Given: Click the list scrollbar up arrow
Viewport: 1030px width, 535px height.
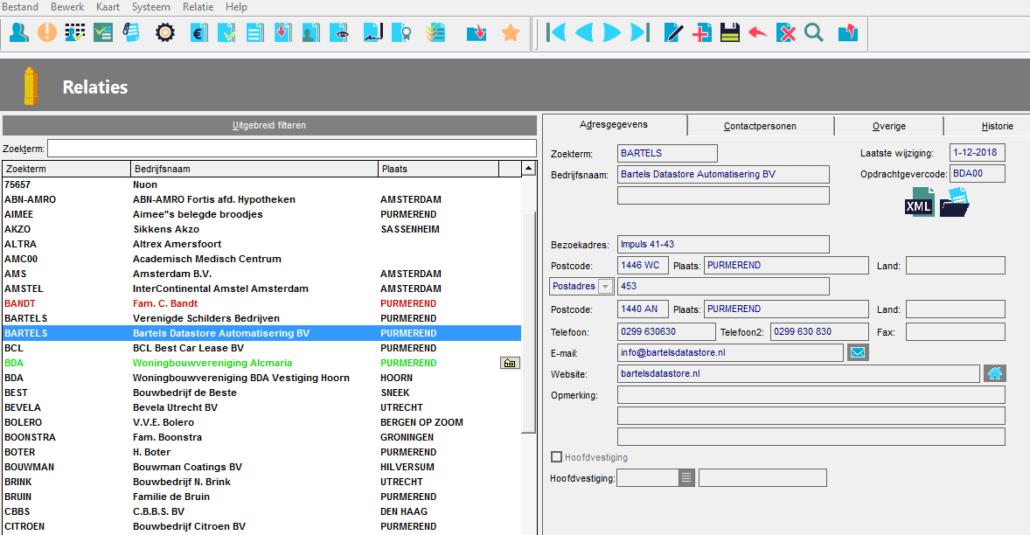Looking at the screenshot, I should tap(528, 169).
